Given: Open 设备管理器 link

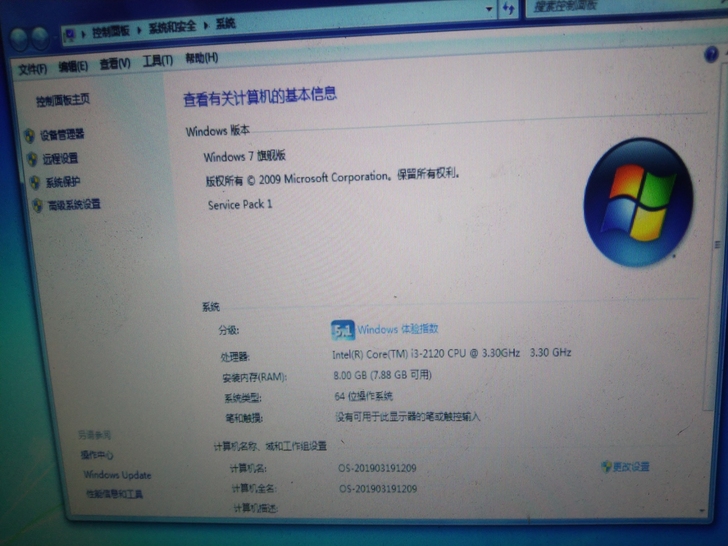Looking at the screenshot, I should (62, 135).
